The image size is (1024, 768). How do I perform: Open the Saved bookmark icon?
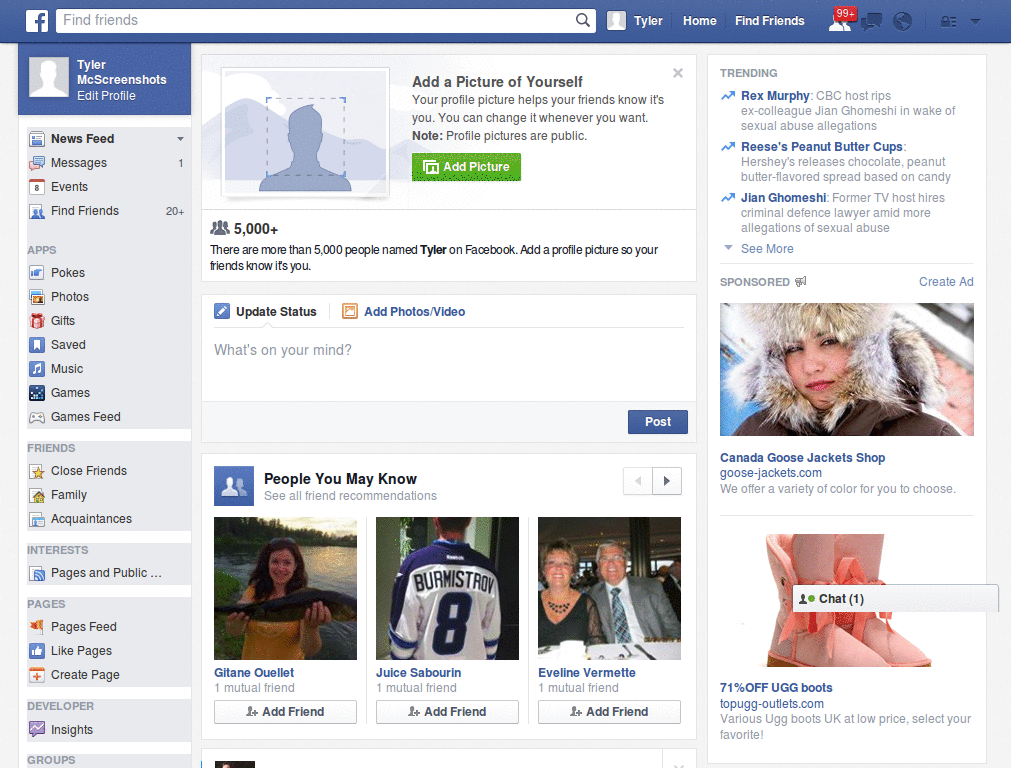[x=37, y=345]
